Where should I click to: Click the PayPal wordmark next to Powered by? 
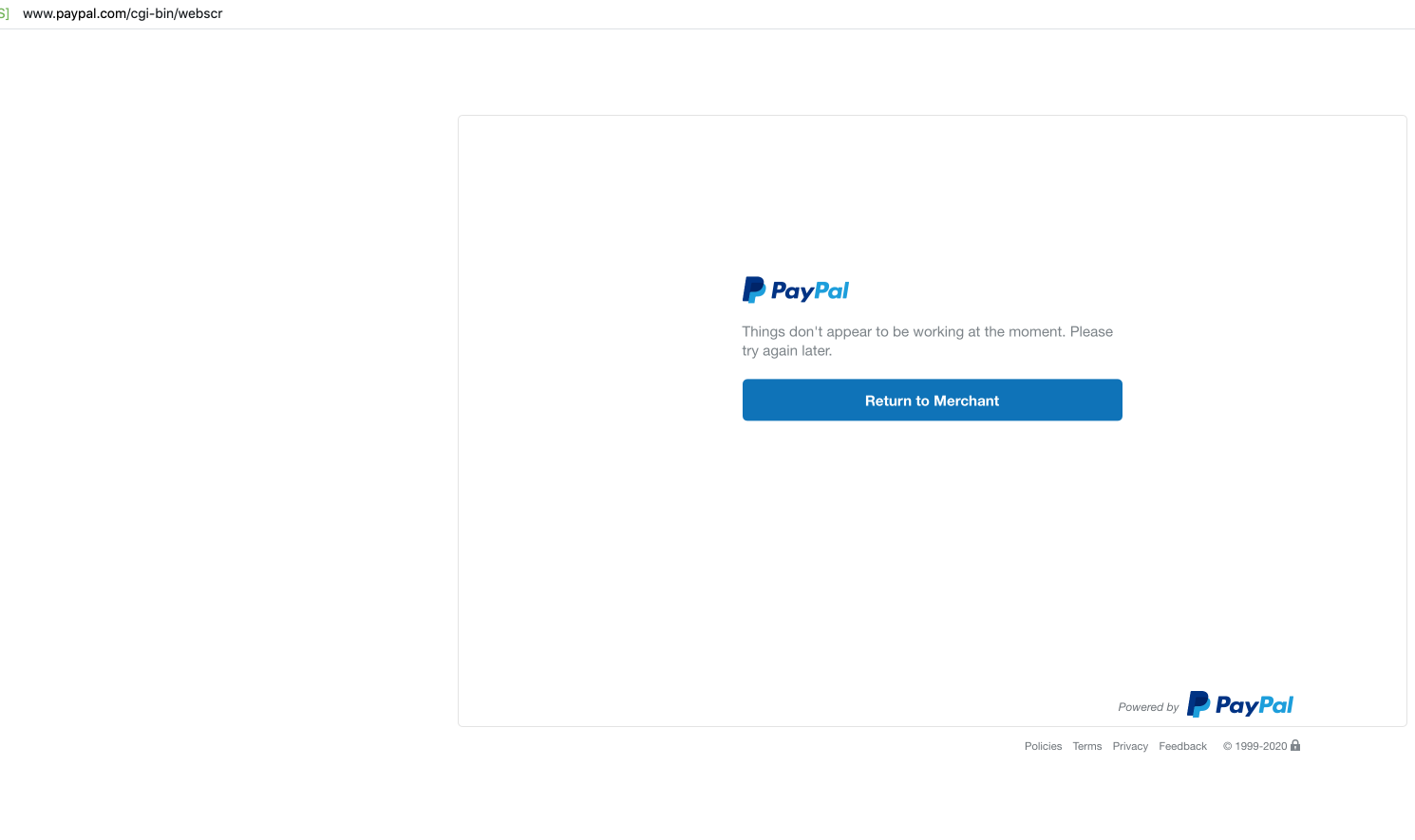[x=1255, y=705]
